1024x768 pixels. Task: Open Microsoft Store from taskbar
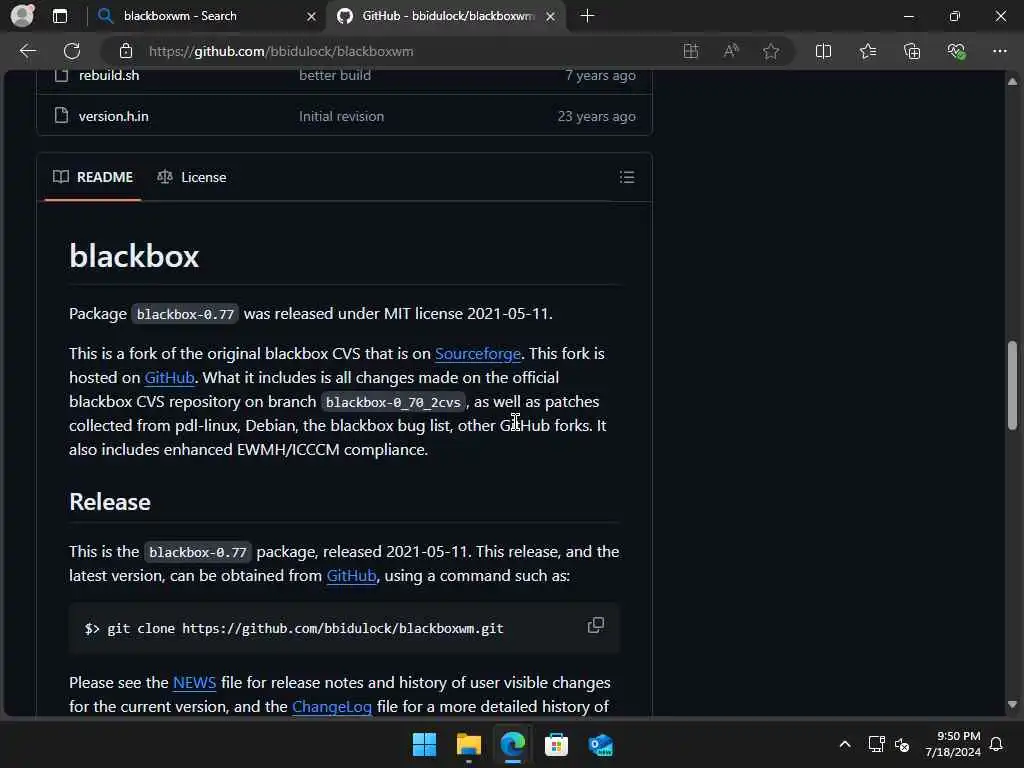tap(556, 744)
